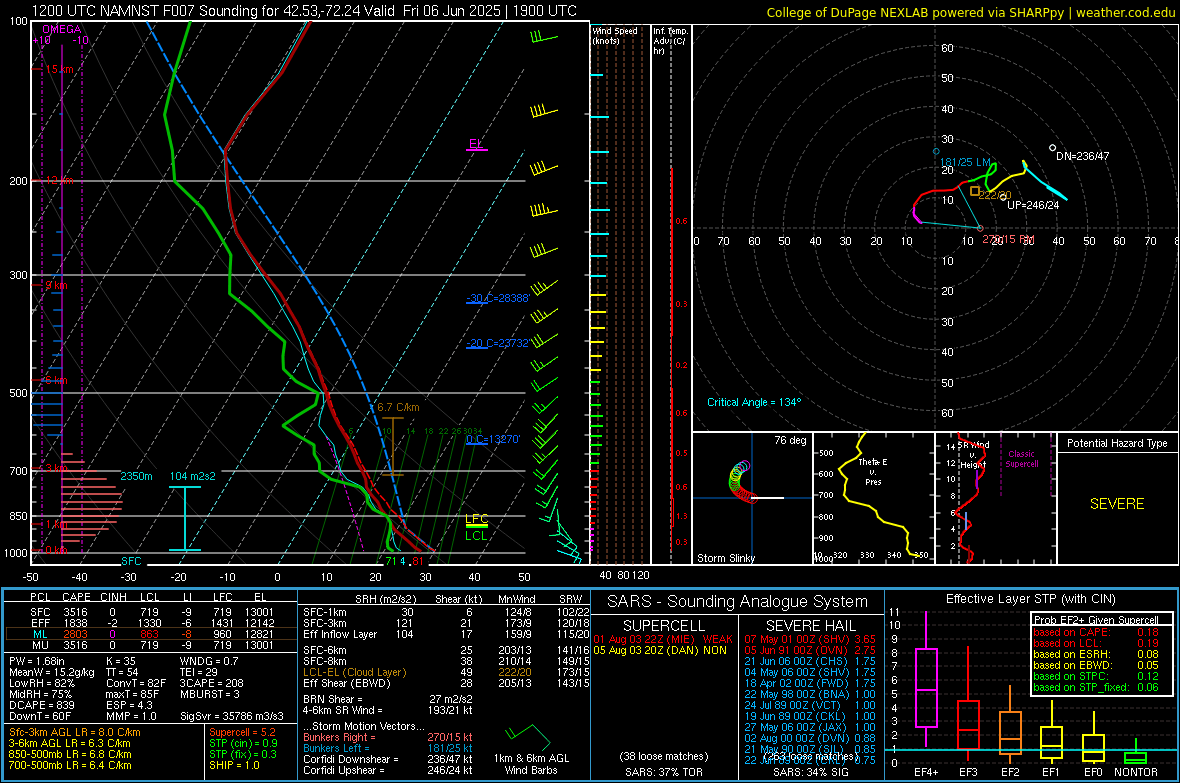Click DN=236/47 on the hodograph
The height and width of the screenshot is (783, 1180).
[x=1082, y=157]
